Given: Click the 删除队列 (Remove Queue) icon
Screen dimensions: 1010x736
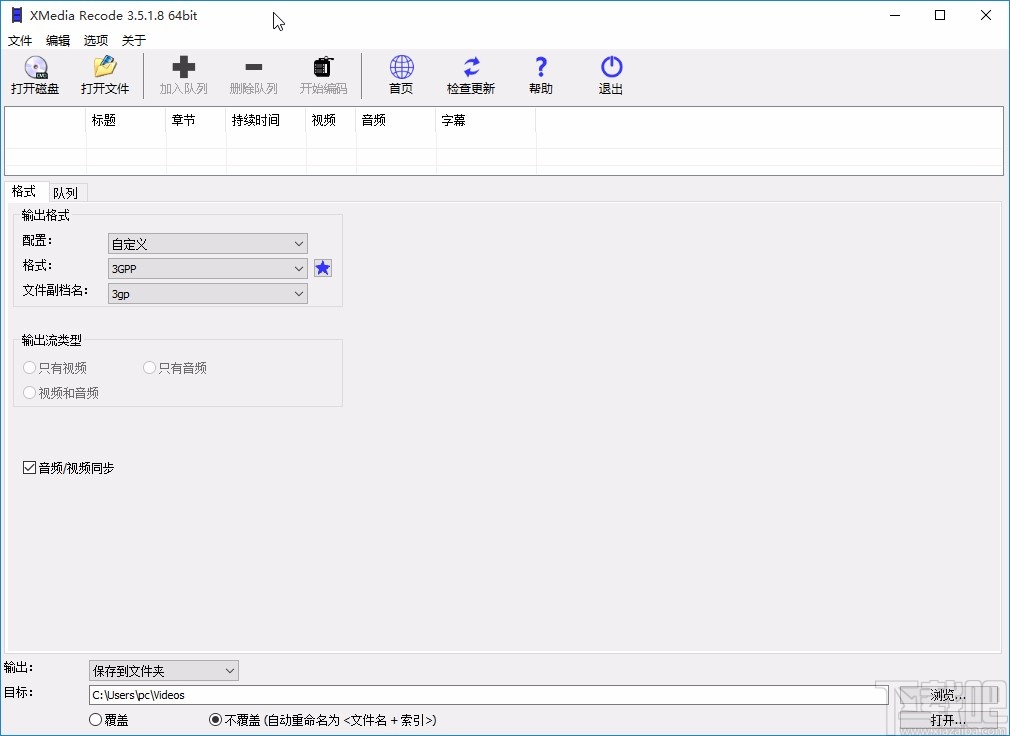Looking at the screenshot, I should click(253, 75).
